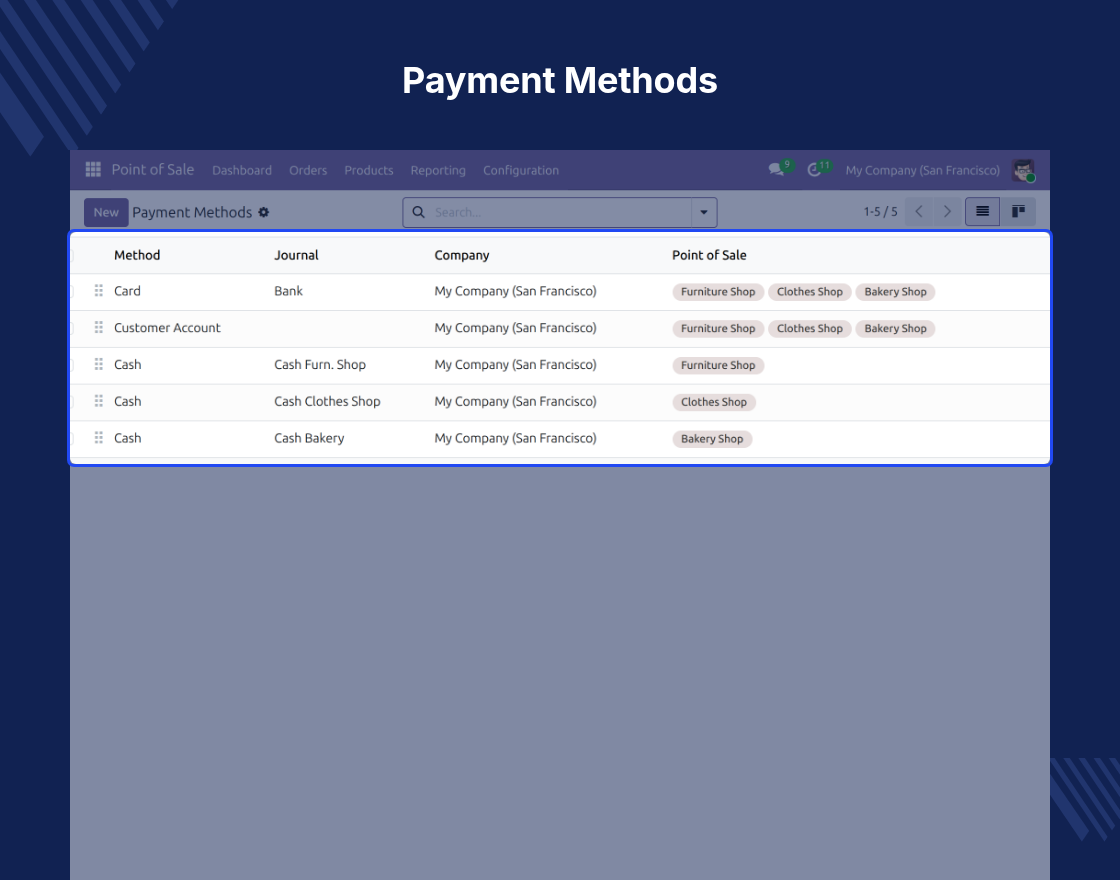Viewport: 1120px width, 880px height.
Task: Expand the search options dropdown arrow
Action: point(704,212)
